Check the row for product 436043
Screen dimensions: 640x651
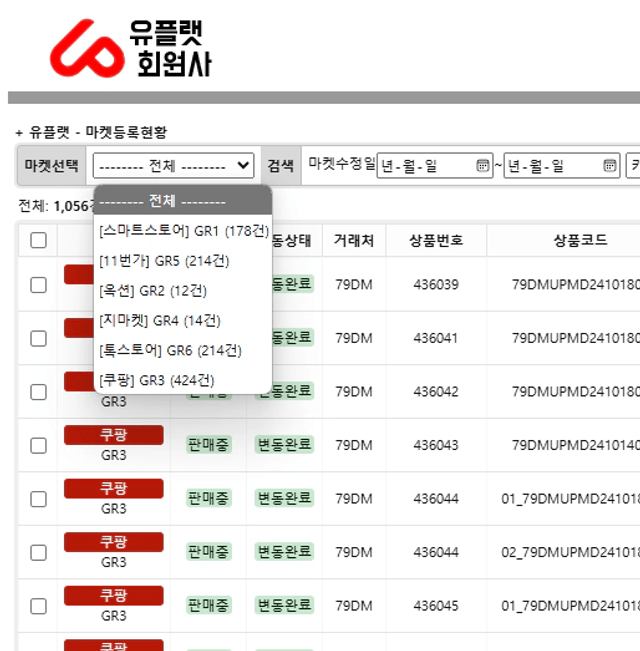coord(38,445)
